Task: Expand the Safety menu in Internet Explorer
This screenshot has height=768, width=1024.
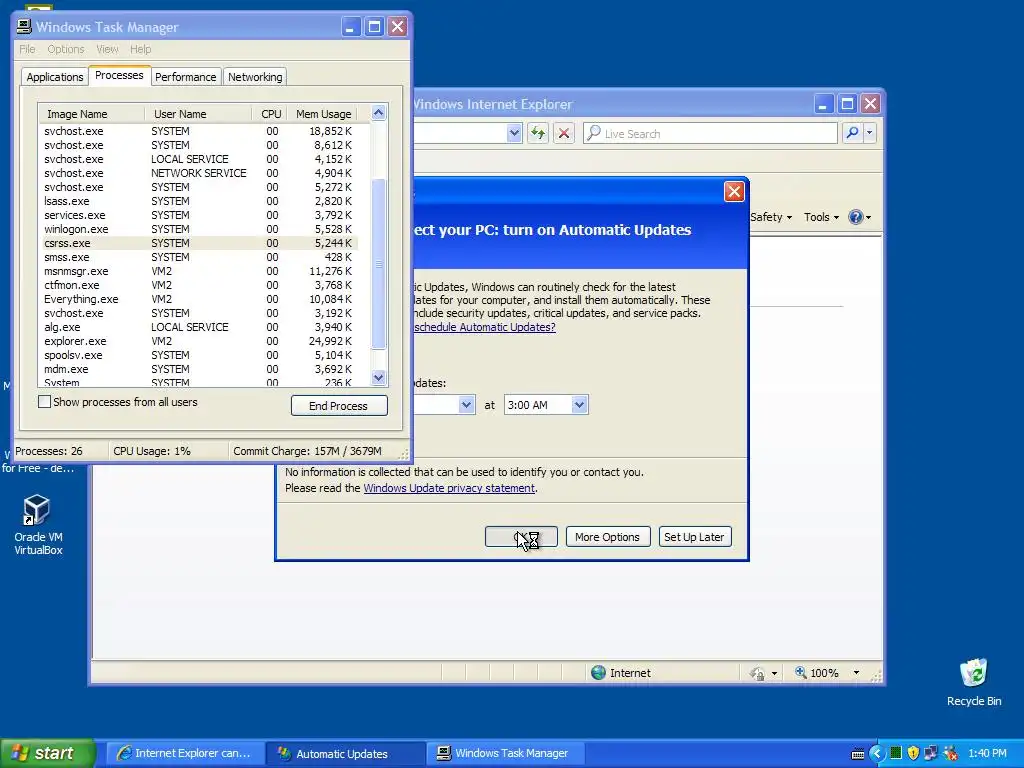Action: point(771,217)
